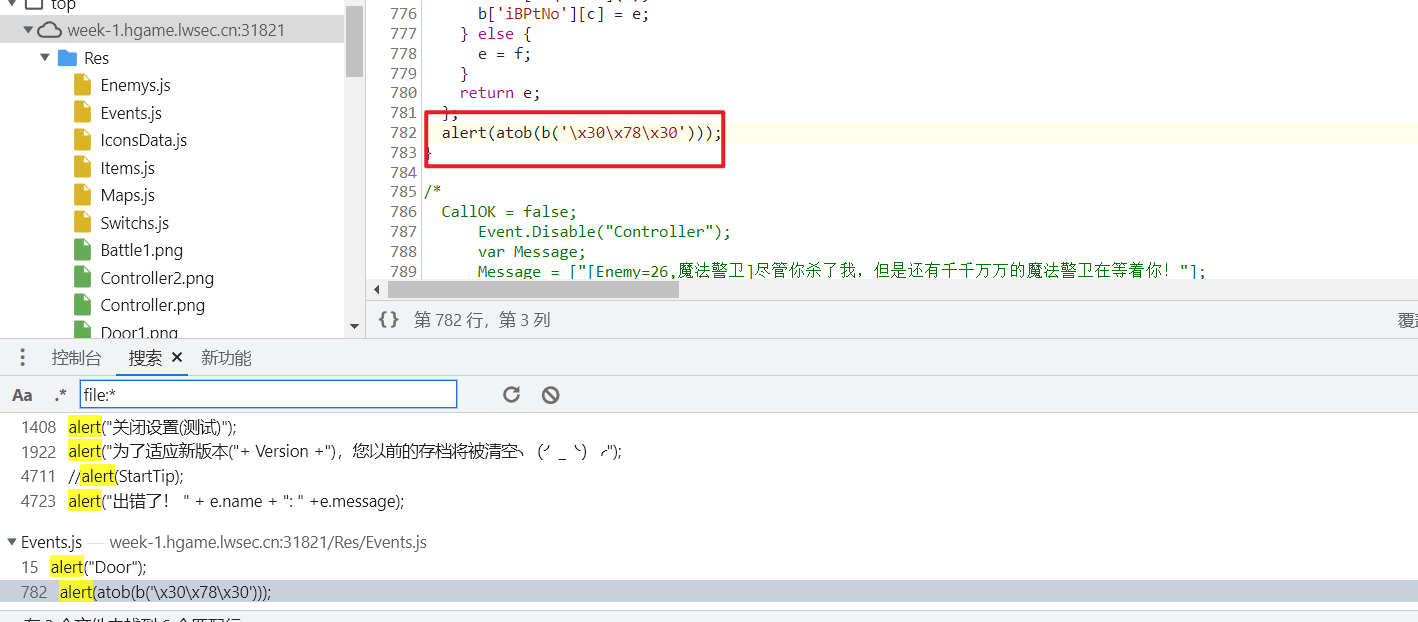Screen dimensions: 1418x622
Task: Switch to the 控制台 tab
Action: 77,358
